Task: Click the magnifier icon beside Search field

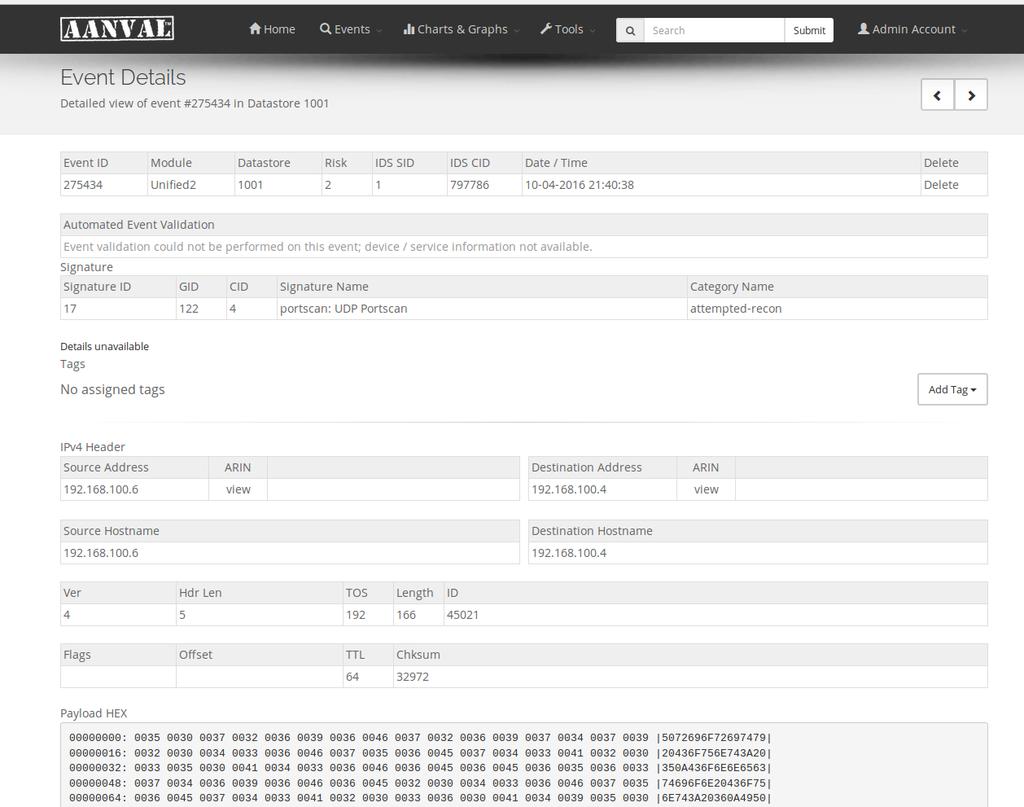Action: [630, 30]
